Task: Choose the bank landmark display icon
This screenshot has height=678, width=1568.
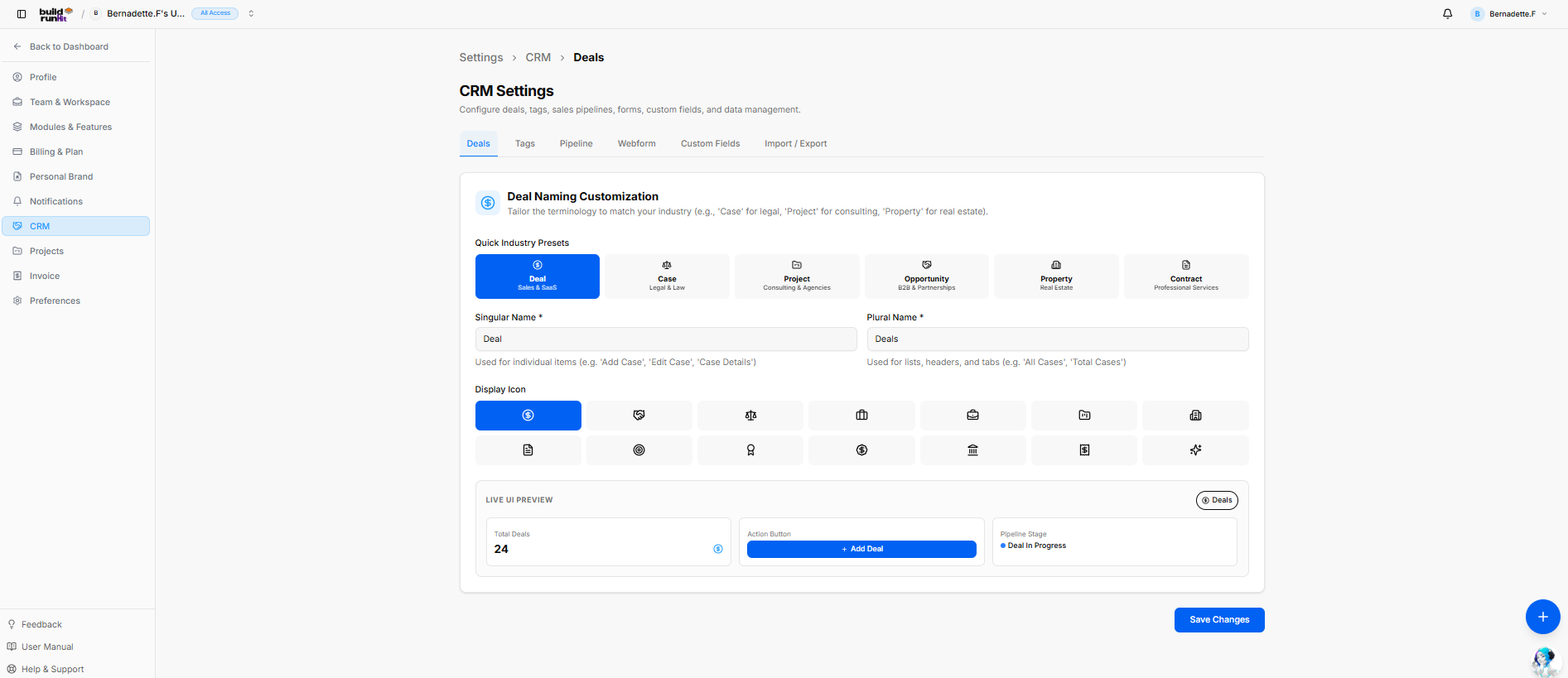Action: (972, 450)
